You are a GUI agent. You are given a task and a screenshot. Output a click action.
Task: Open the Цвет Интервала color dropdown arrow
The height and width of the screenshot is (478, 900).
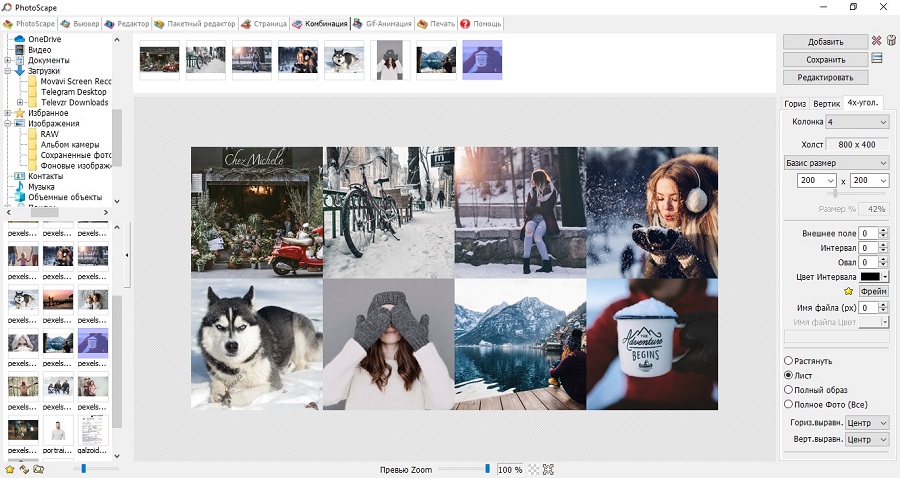tap(885, 277)
